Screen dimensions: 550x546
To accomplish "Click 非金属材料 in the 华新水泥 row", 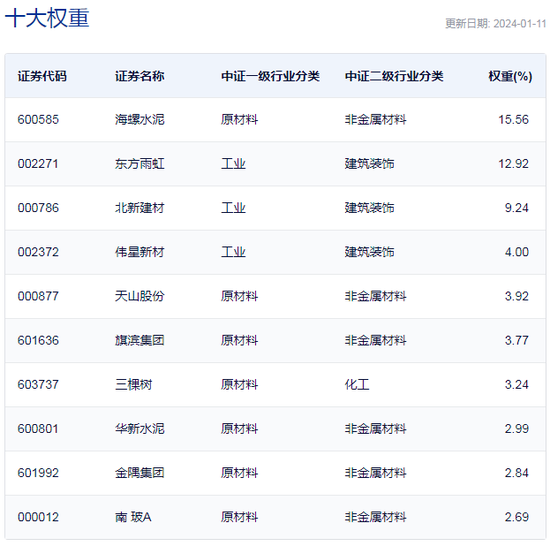I will pyautogui.click(x=375, y=429).
